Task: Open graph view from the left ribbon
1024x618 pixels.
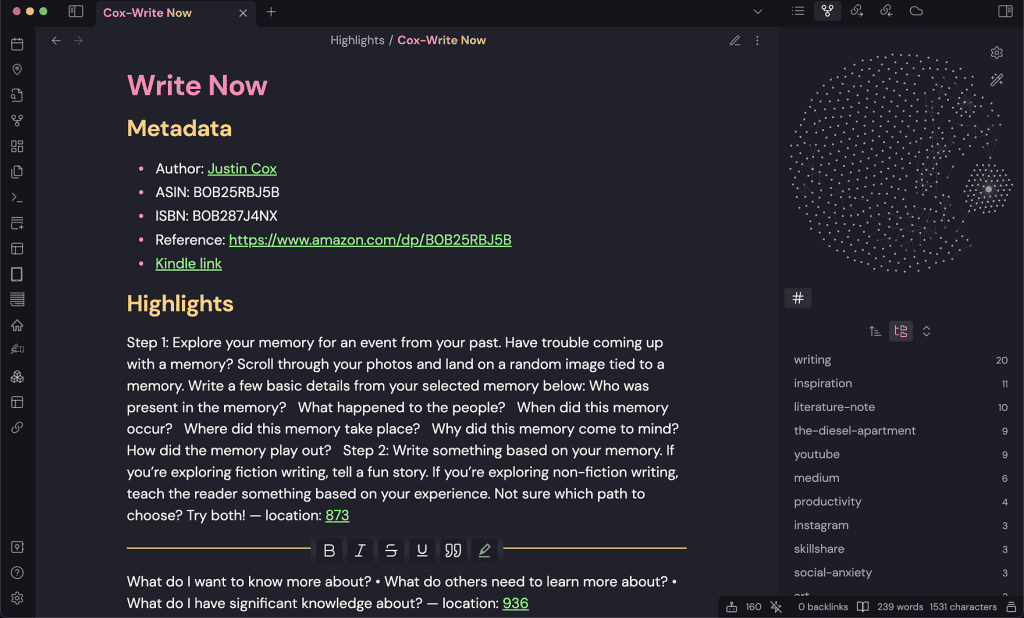Action: click(x=15, y=120)
